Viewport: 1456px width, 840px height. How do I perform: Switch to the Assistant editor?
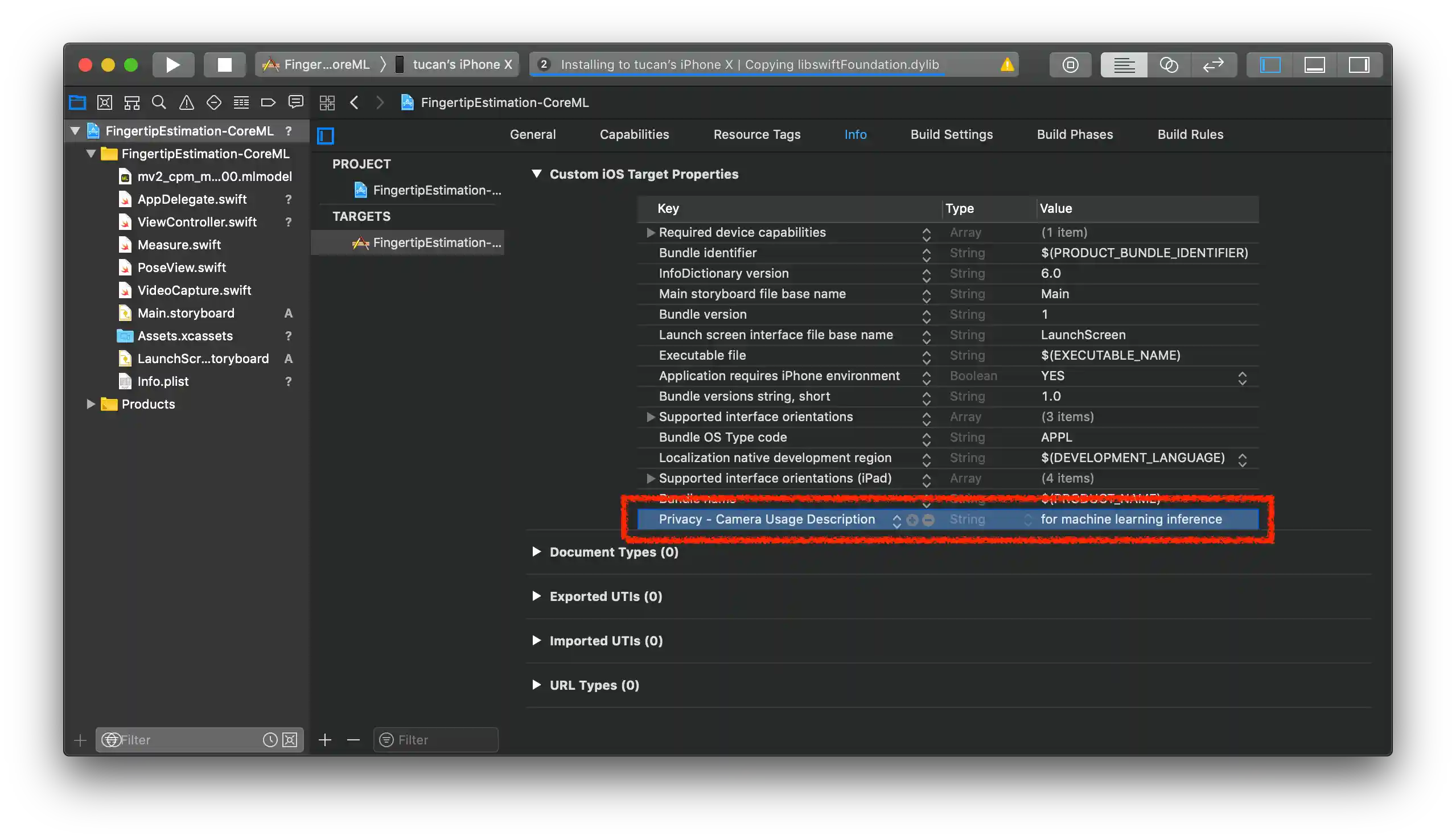point(1169,64)
